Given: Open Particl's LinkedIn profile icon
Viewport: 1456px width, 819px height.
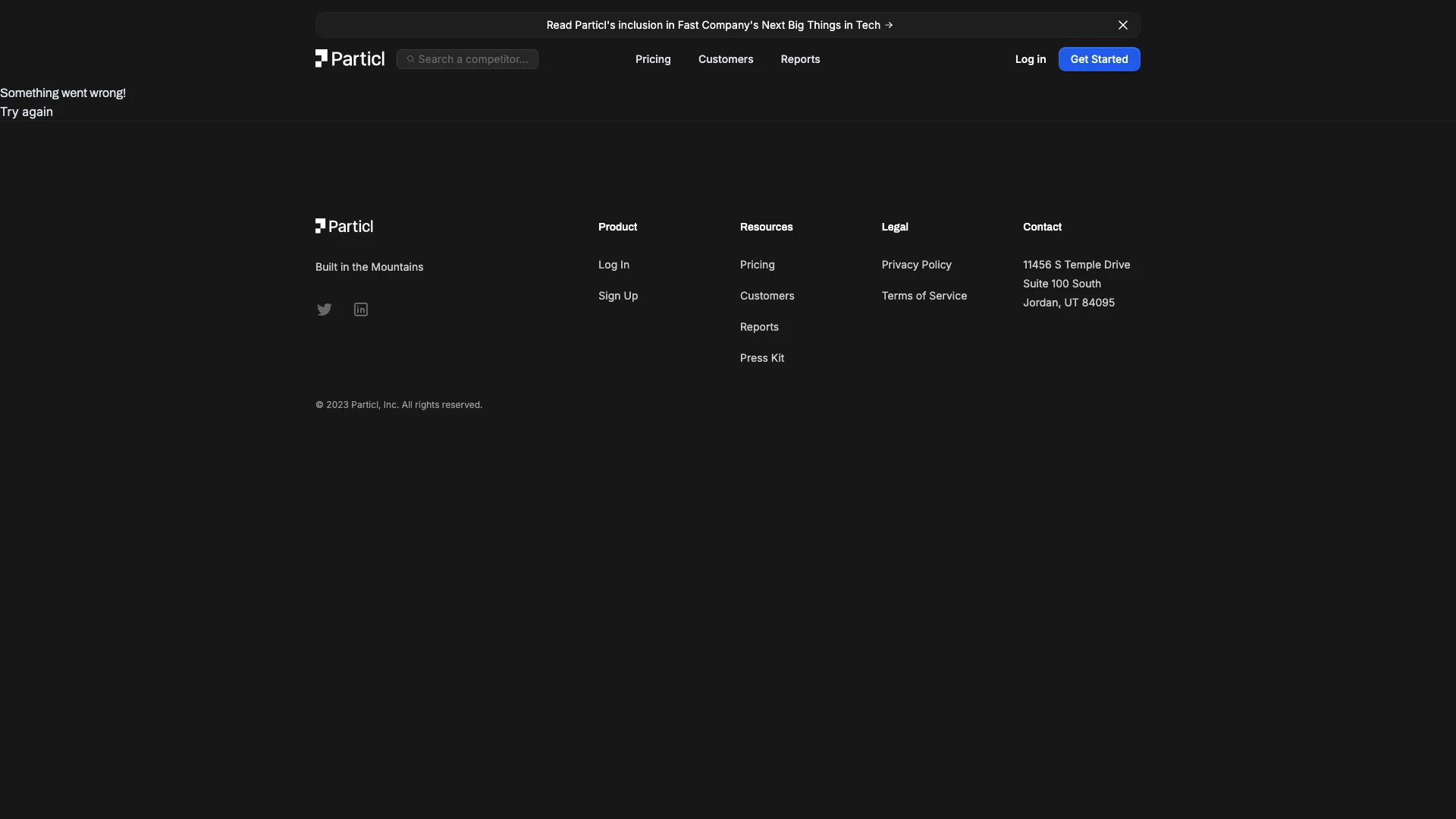Looking at the screenshot, I should coord(361,309).
